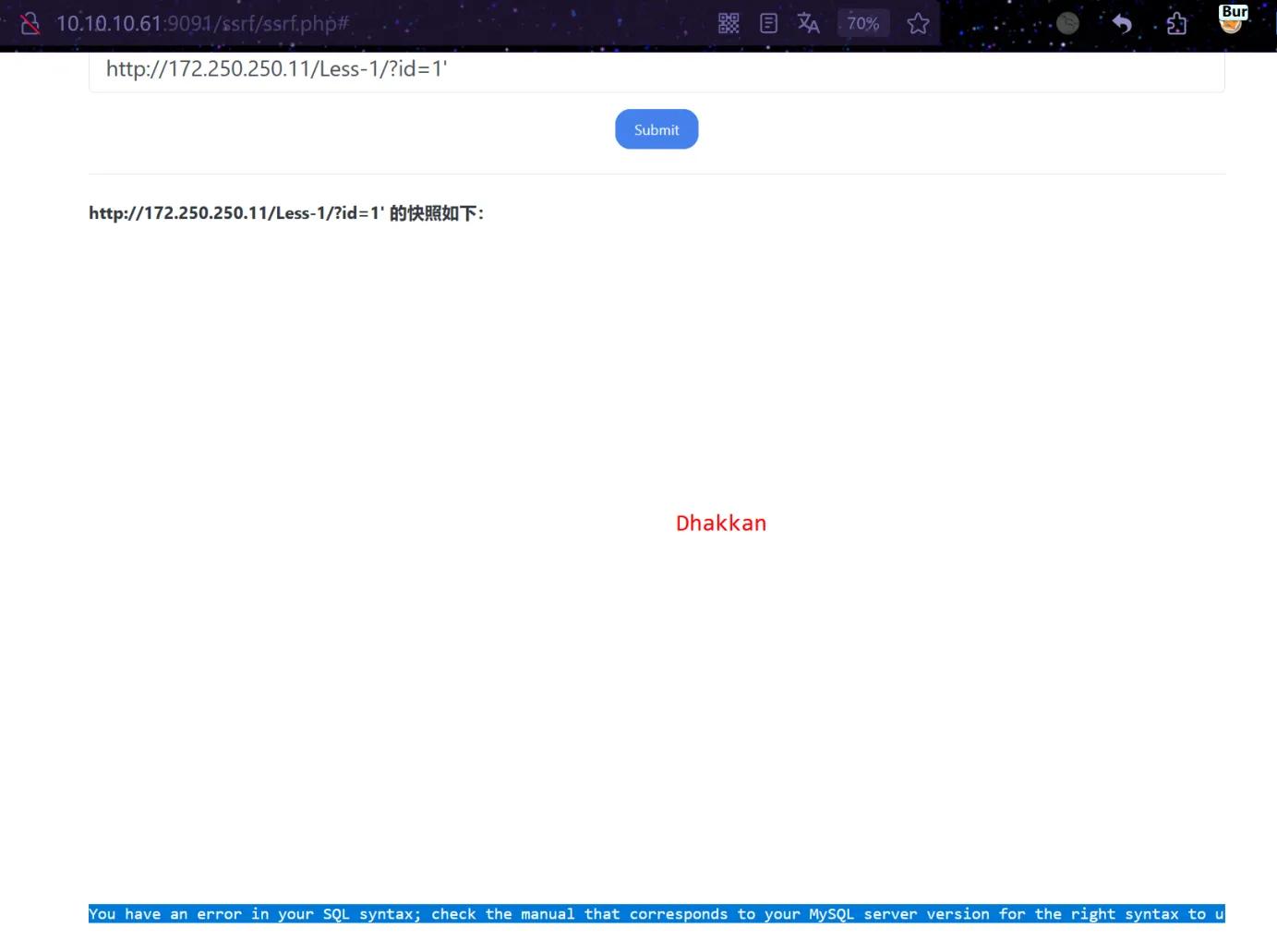Focus the URL input field with Less-1 link
This screenshot has height=952, width=1277.
point(657,70)
